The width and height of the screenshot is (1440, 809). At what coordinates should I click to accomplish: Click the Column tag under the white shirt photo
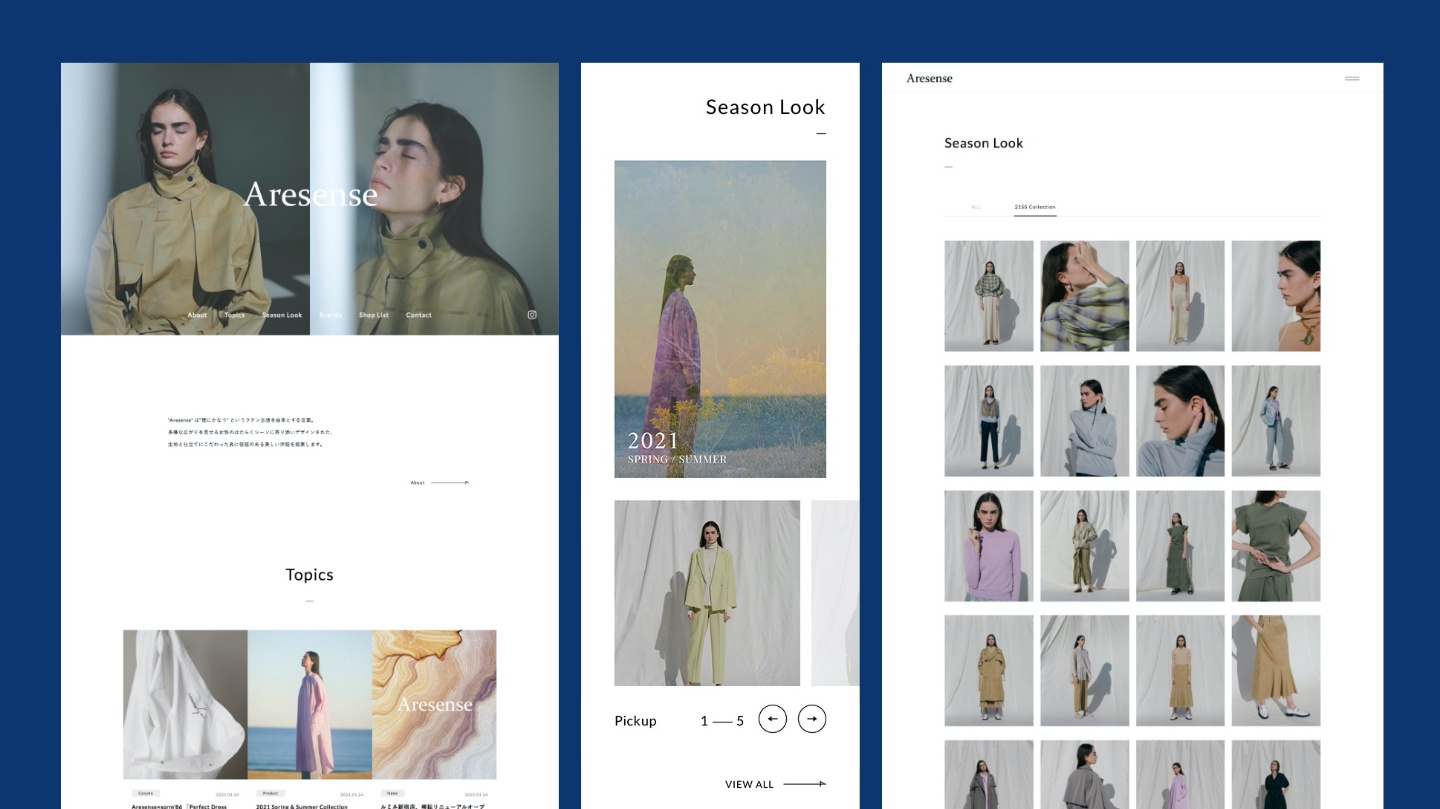point(145,793)
